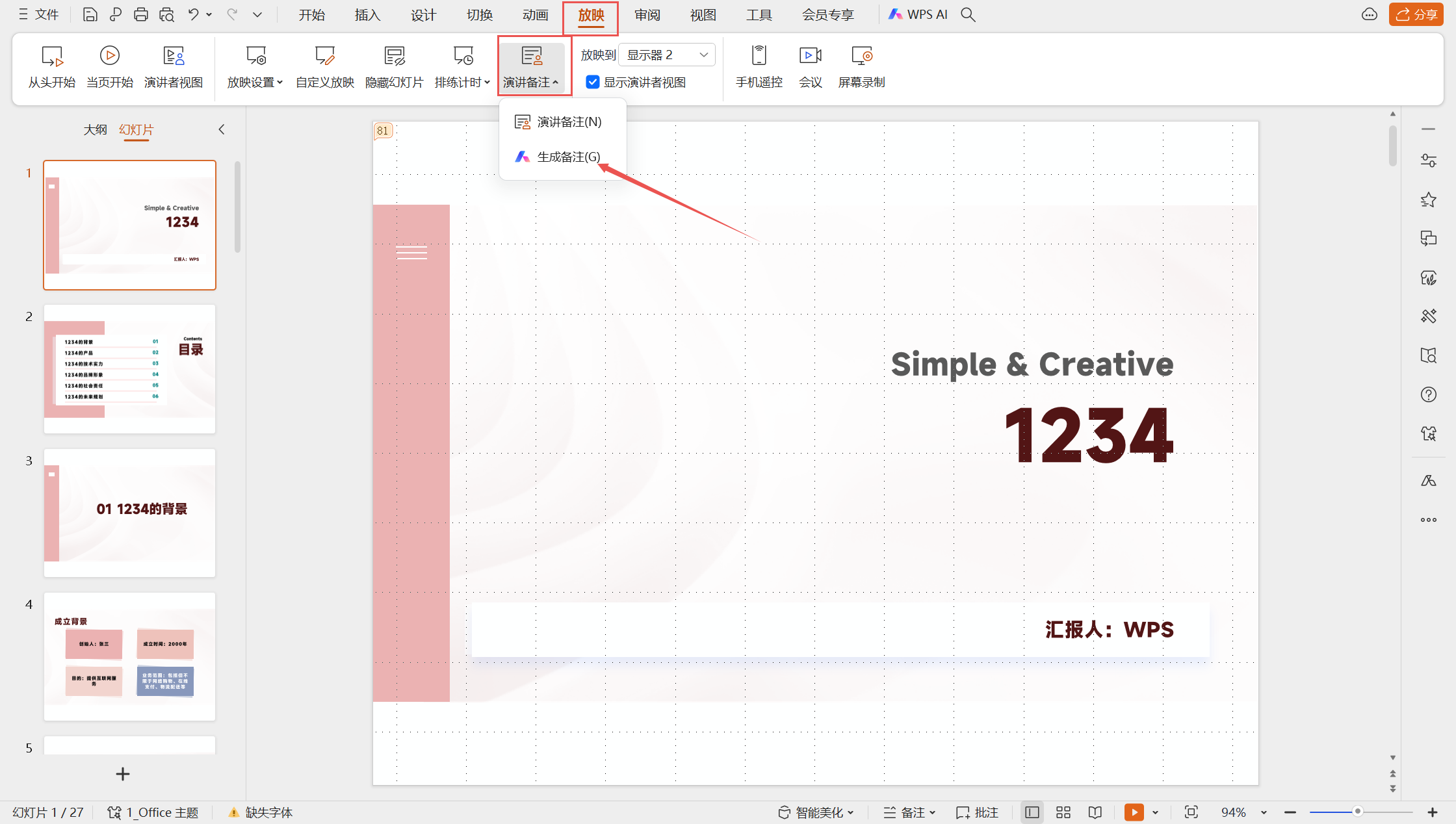The height and width of the screenshot is (824, 1456).
Task: Click the zoom in plus button
Action: [x=1433, y=812]
